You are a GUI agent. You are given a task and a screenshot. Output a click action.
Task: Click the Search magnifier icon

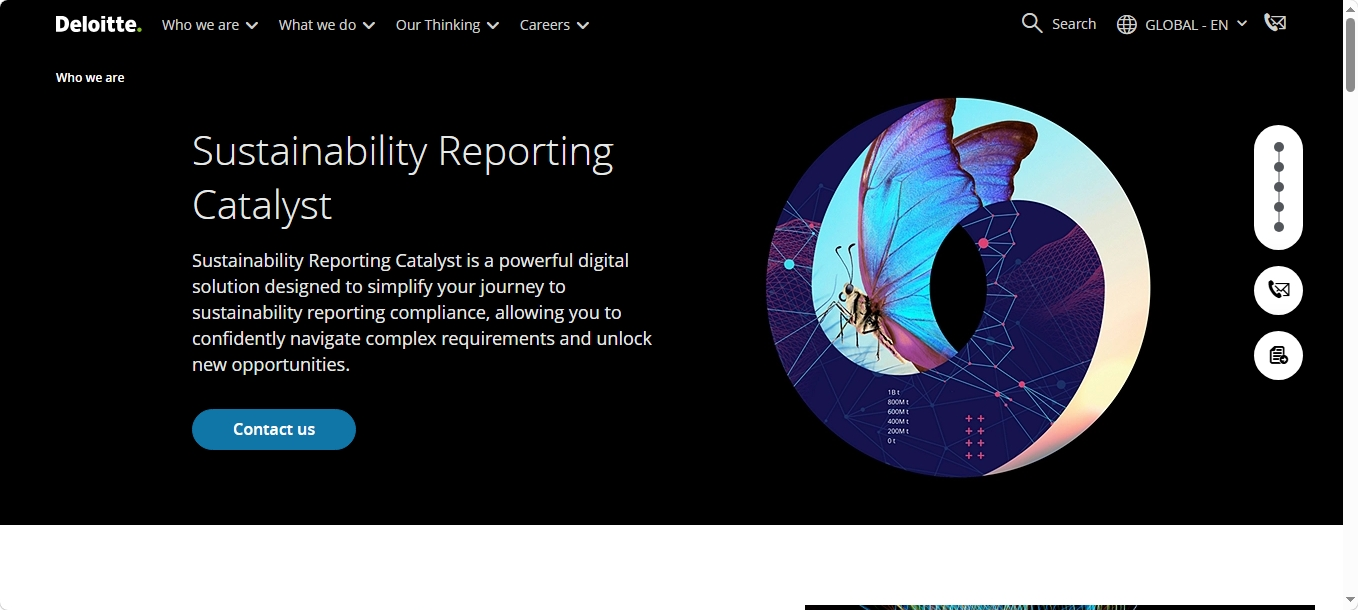1032,23
